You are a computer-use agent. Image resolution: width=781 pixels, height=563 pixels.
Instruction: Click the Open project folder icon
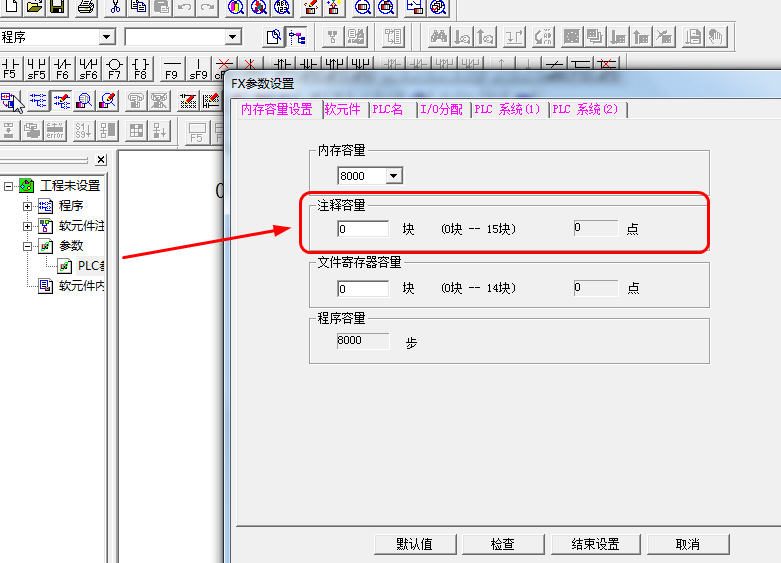pos(35,8)
